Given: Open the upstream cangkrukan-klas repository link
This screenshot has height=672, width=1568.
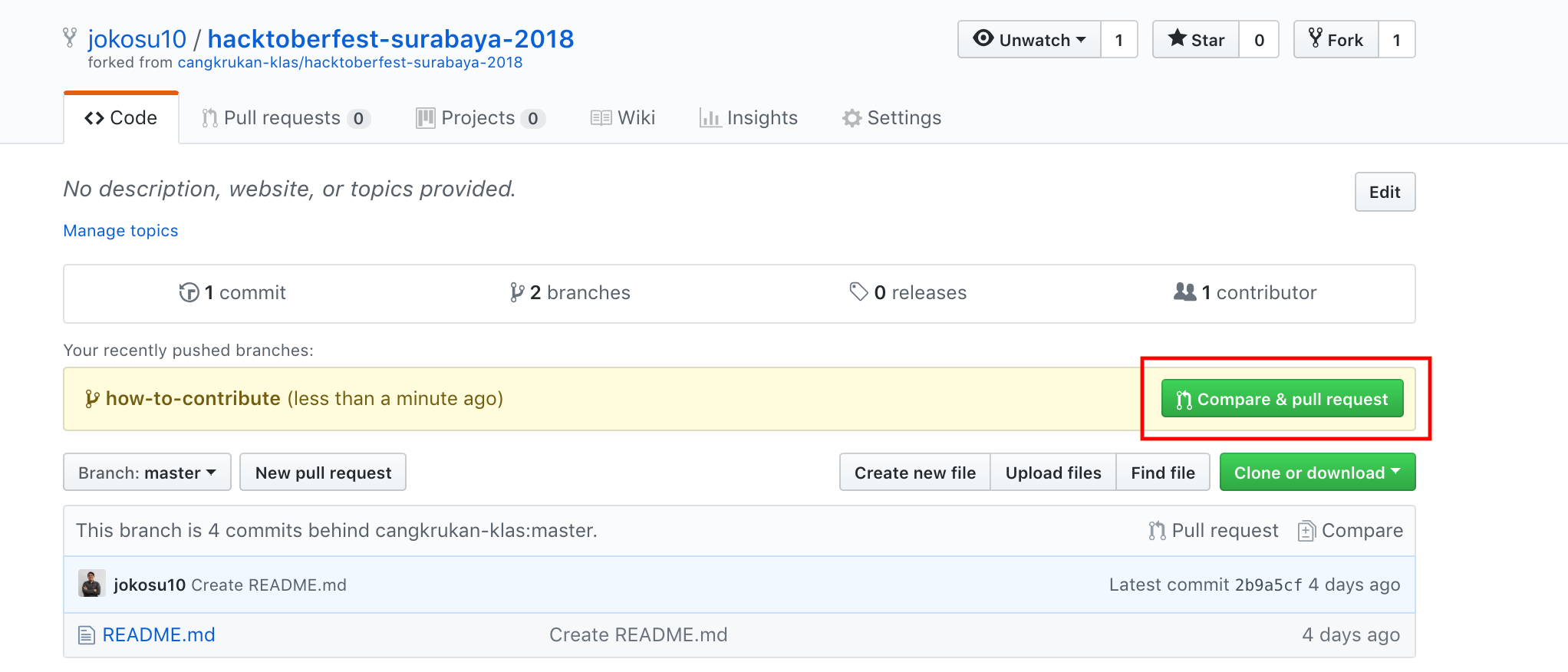Looking at the screenshot, I should click(x=350, y=63).
